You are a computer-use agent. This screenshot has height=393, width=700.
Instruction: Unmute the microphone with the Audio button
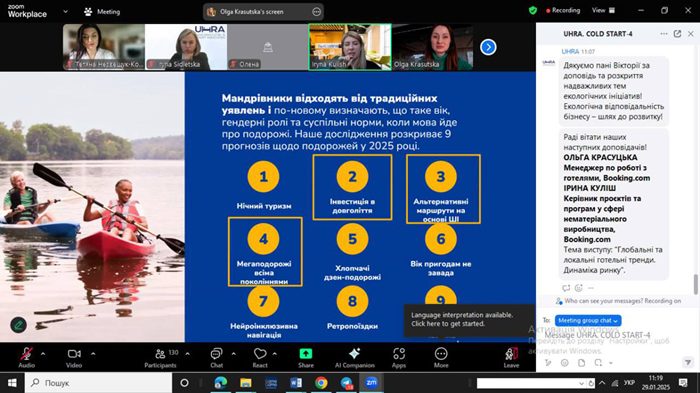[x=26, y=357]
